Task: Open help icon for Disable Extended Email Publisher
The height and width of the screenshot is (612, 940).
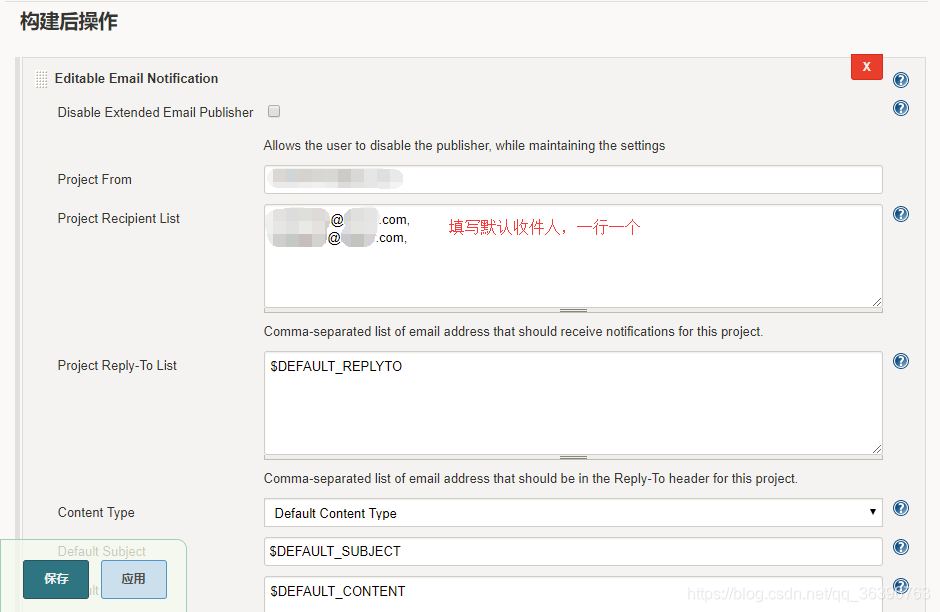Action: [900, 108]
